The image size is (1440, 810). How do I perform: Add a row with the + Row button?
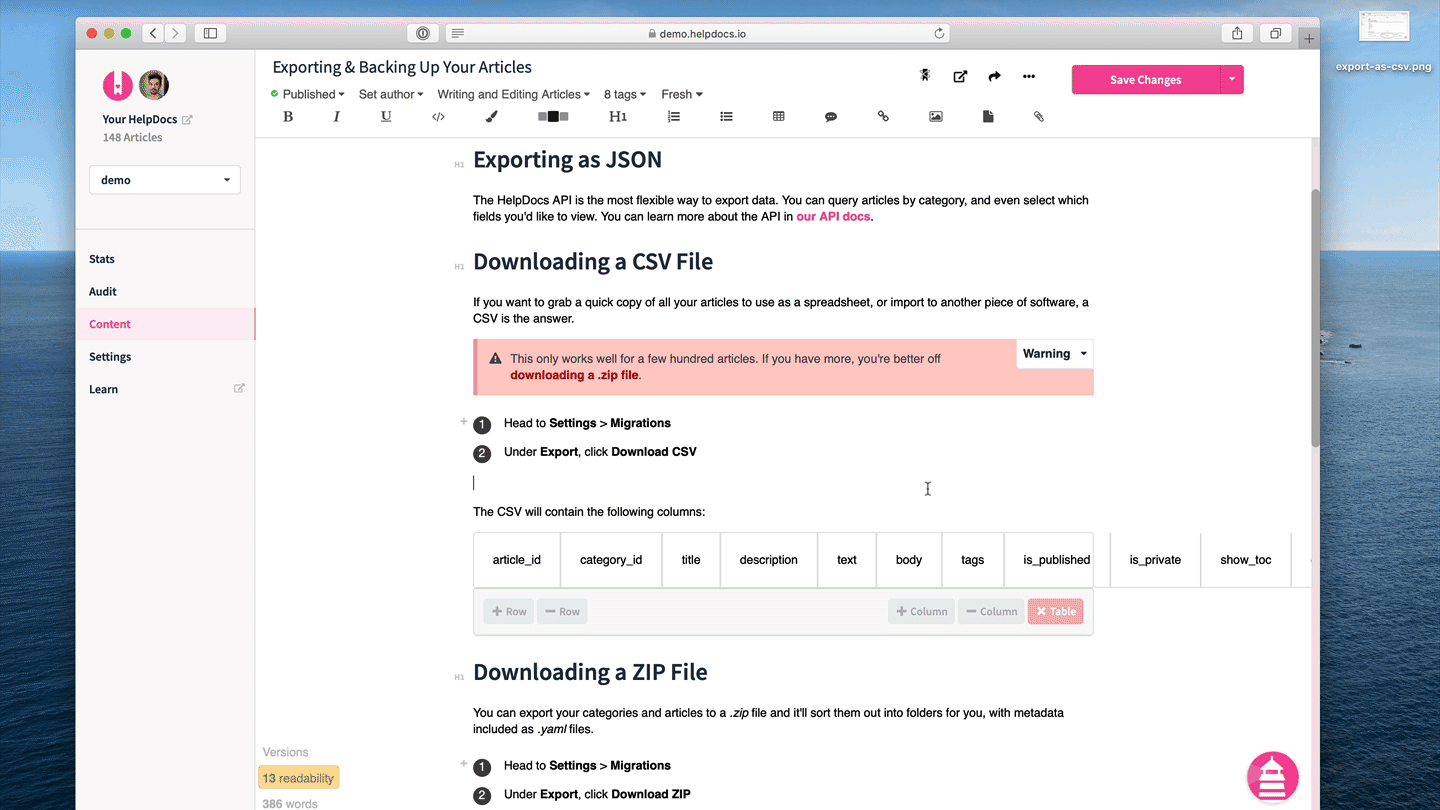coord(508,611)
